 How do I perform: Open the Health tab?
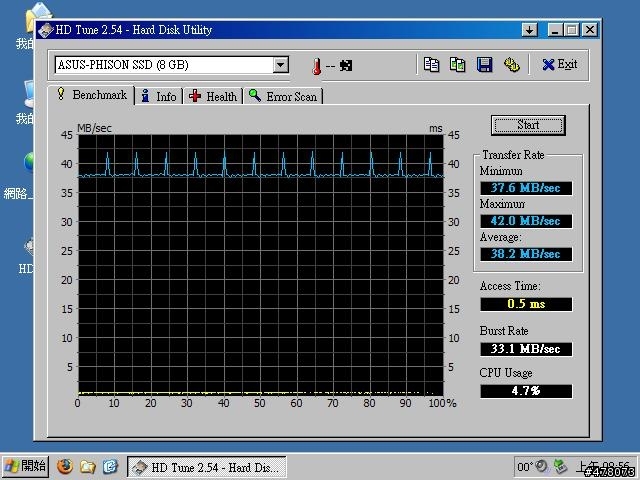[213, 96]
